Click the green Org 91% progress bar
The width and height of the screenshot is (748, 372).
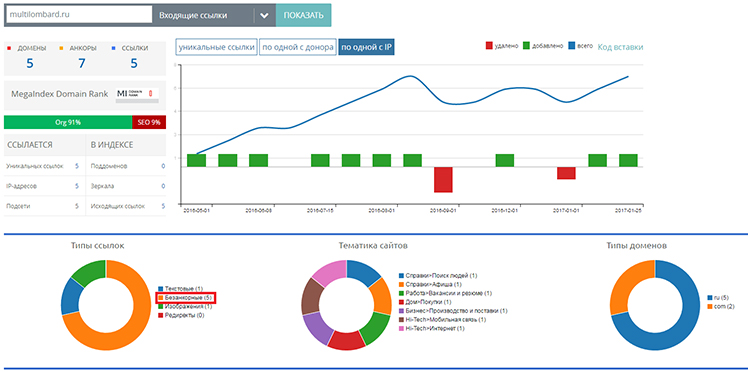coord(68,123)
